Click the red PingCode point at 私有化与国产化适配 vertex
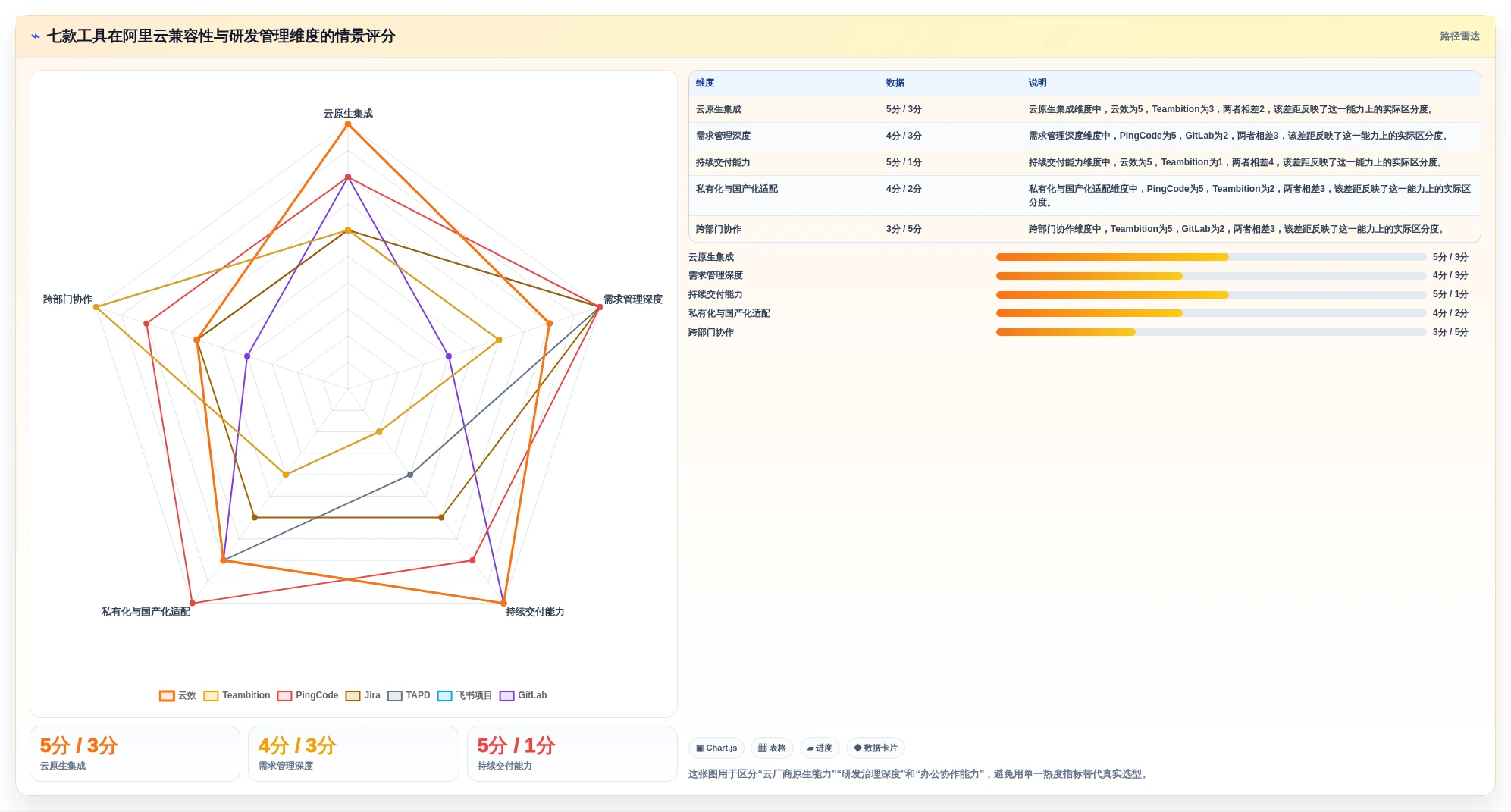The width and height of the screenshot is (1511, 812). 193,604
